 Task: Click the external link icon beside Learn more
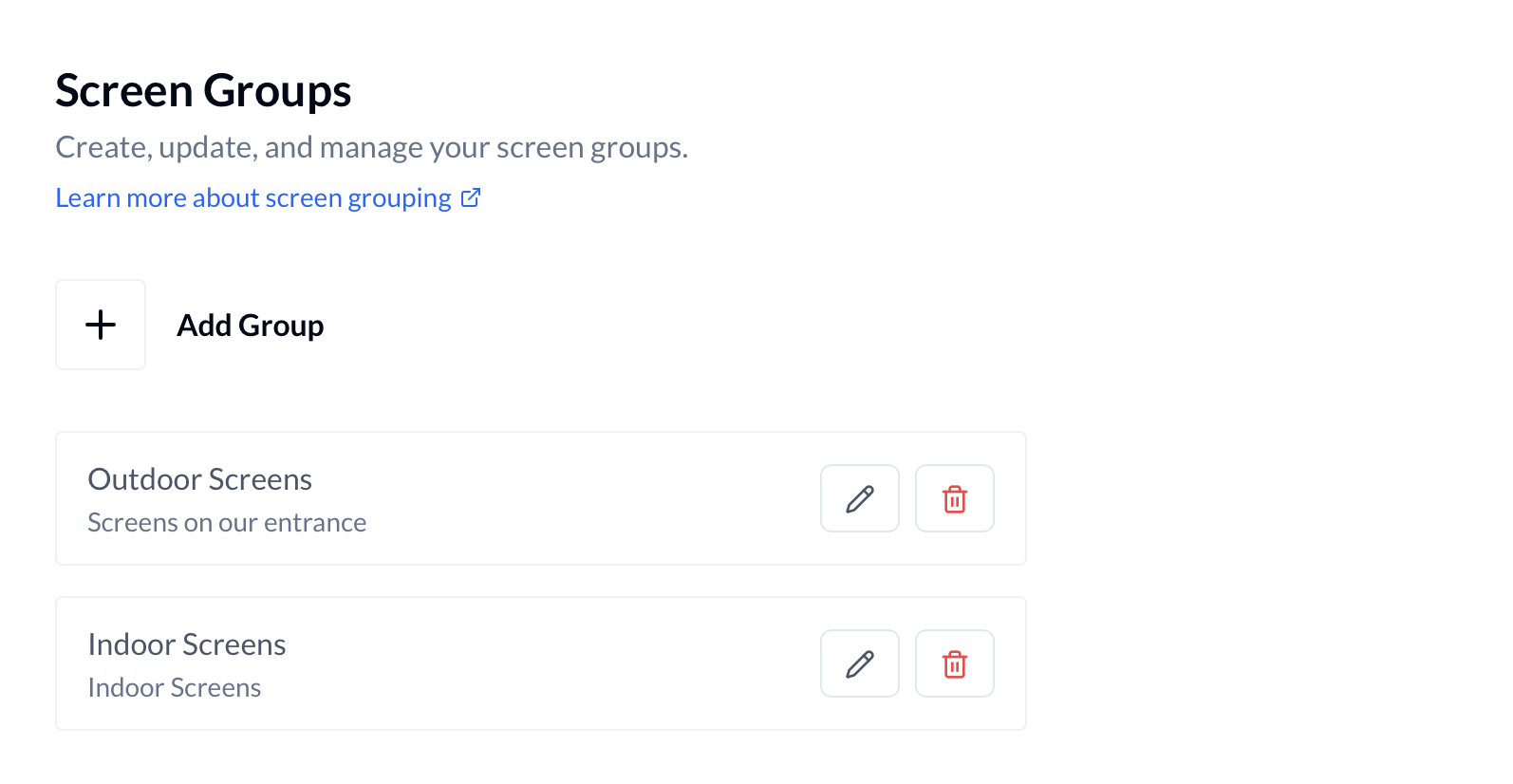[471, 197]
